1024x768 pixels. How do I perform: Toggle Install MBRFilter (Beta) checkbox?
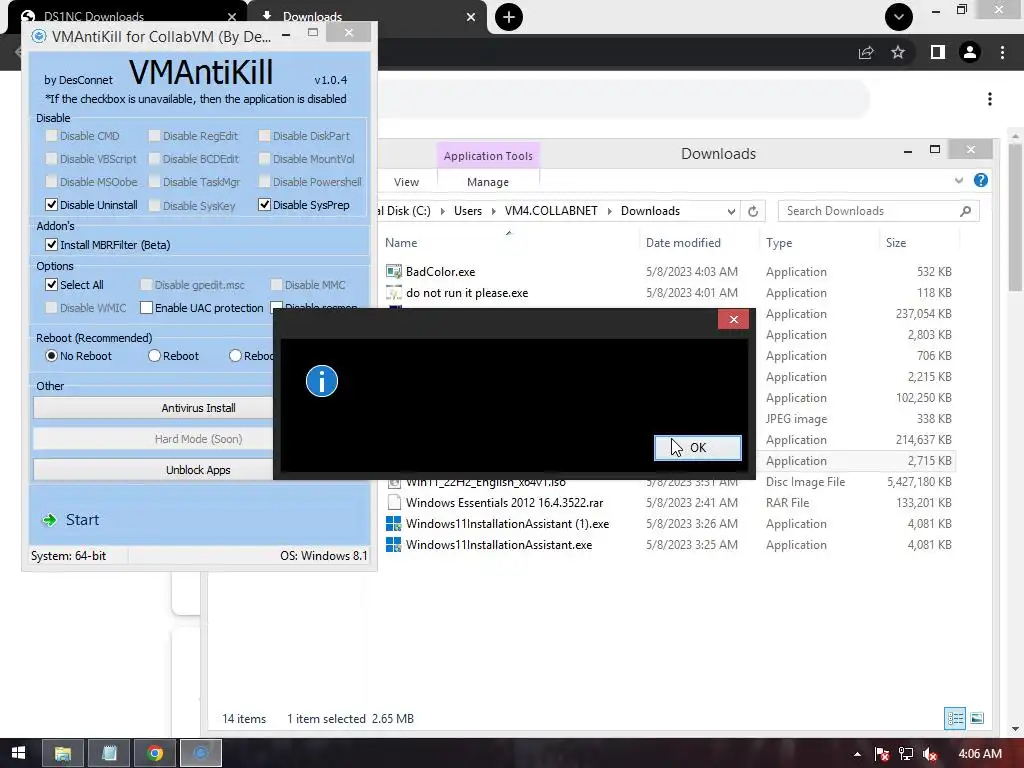52,244
